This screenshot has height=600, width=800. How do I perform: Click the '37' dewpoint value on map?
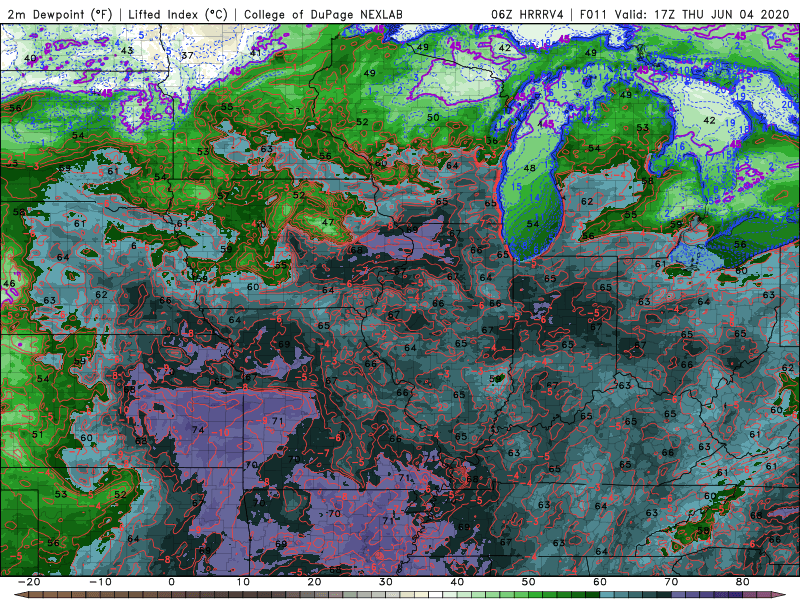tap(187, 55)
